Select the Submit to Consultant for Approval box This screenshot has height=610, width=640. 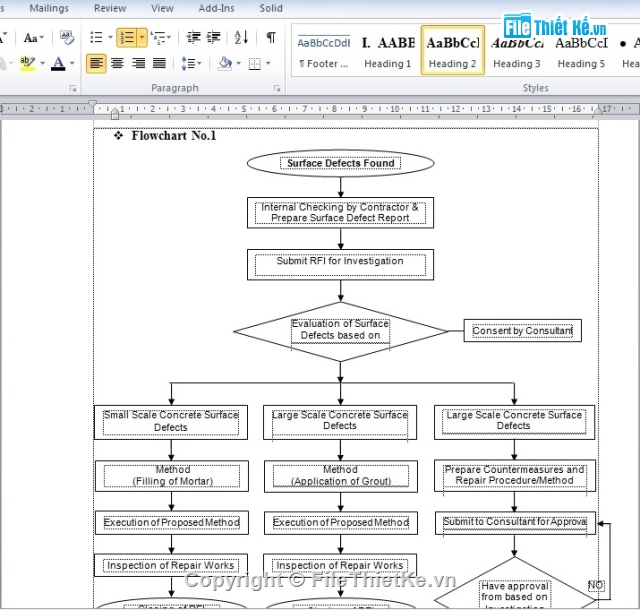[x=515, y=523]
